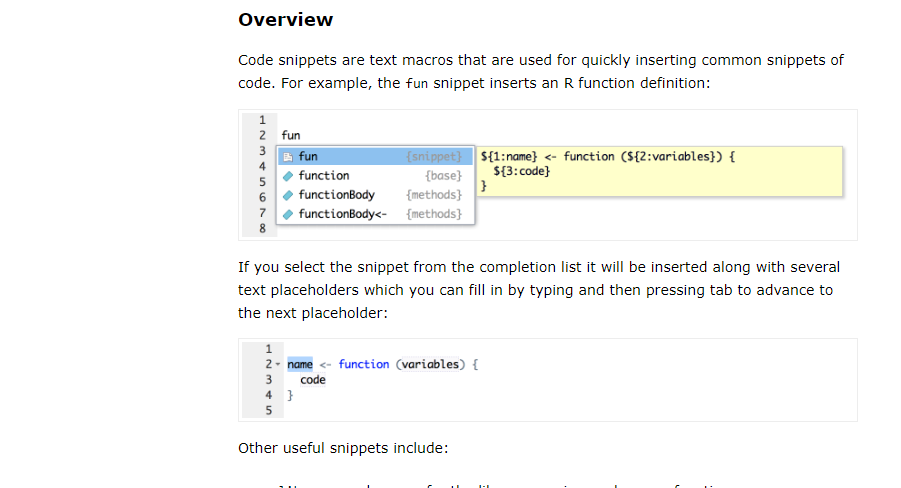
Task: Click line number 8 in first gutter
Action: tap(262, 229)
